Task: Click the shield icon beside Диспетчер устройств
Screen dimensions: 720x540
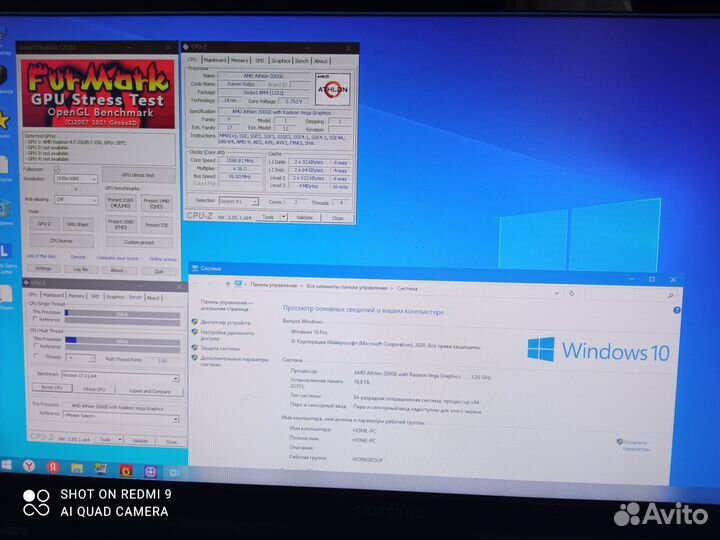Action: [195, 322]
